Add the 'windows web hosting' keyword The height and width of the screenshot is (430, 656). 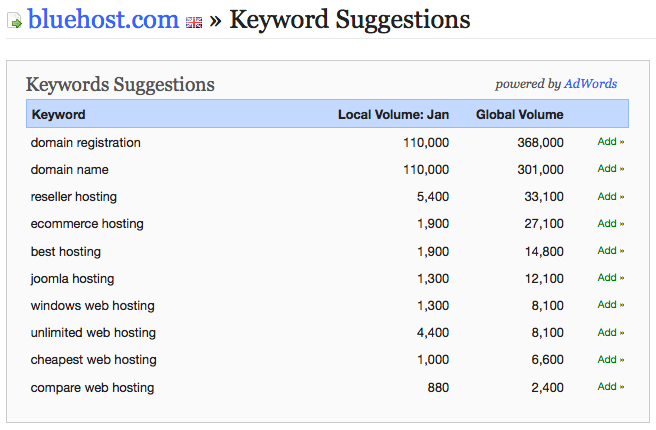[611, 305]
